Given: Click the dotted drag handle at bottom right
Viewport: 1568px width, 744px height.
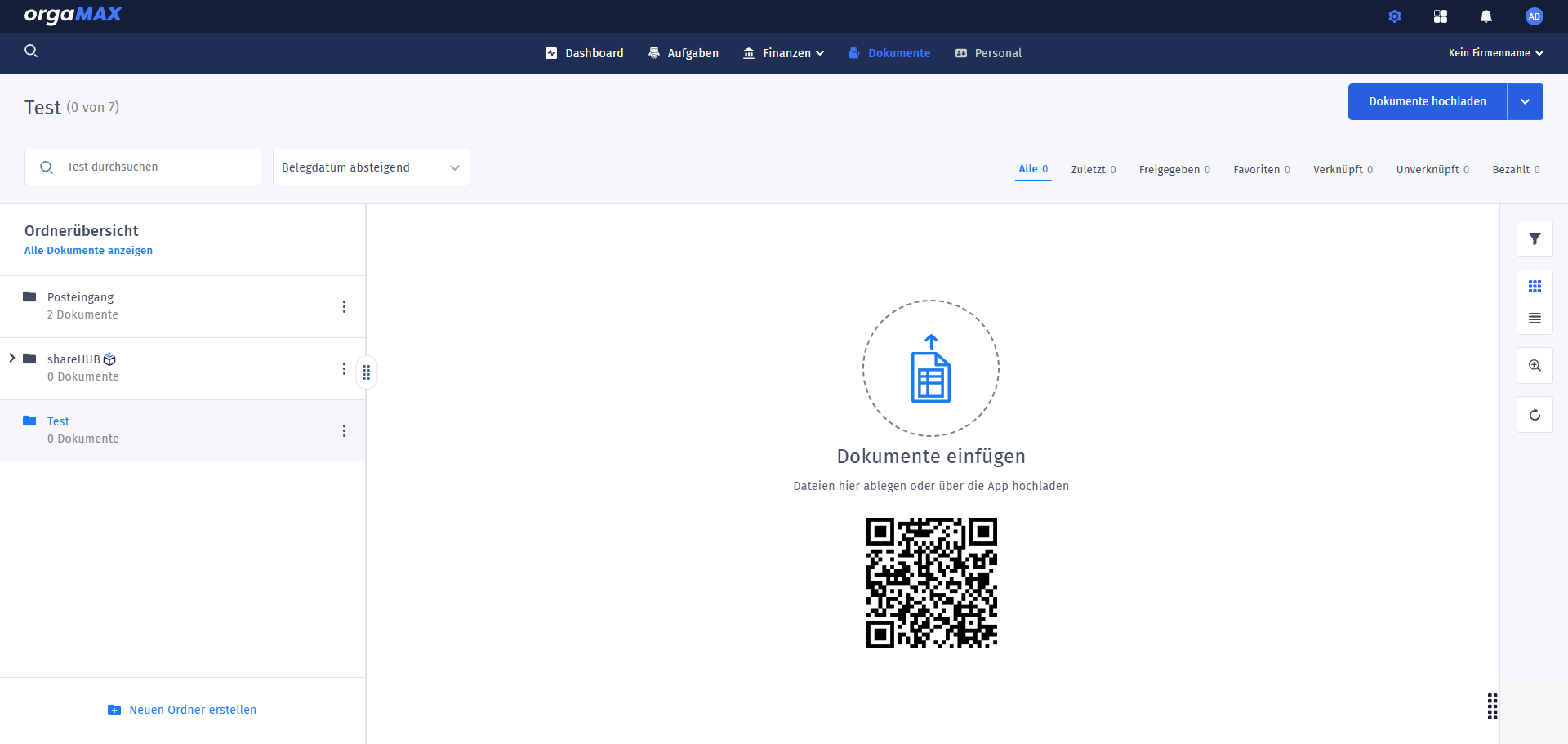Looking at the screenshot, I should (1492, 706).
